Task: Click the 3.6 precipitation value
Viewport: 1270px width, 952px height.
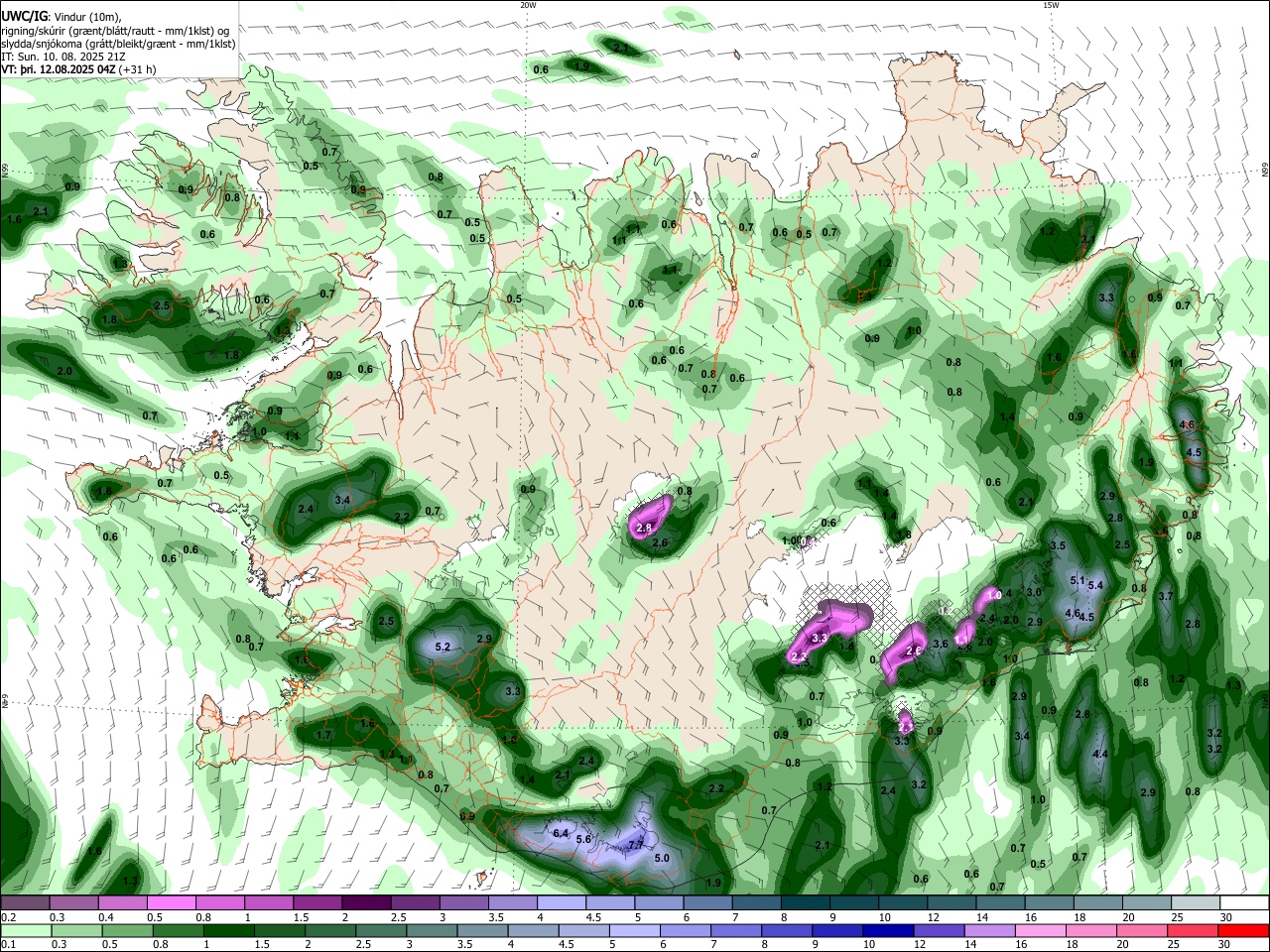Action: tap(941, 645)
